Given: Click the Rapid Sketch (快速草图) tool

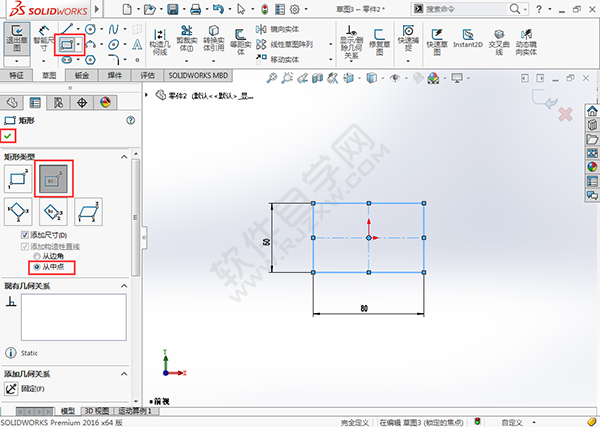Looking at the screenshot, I should point(437,41).
